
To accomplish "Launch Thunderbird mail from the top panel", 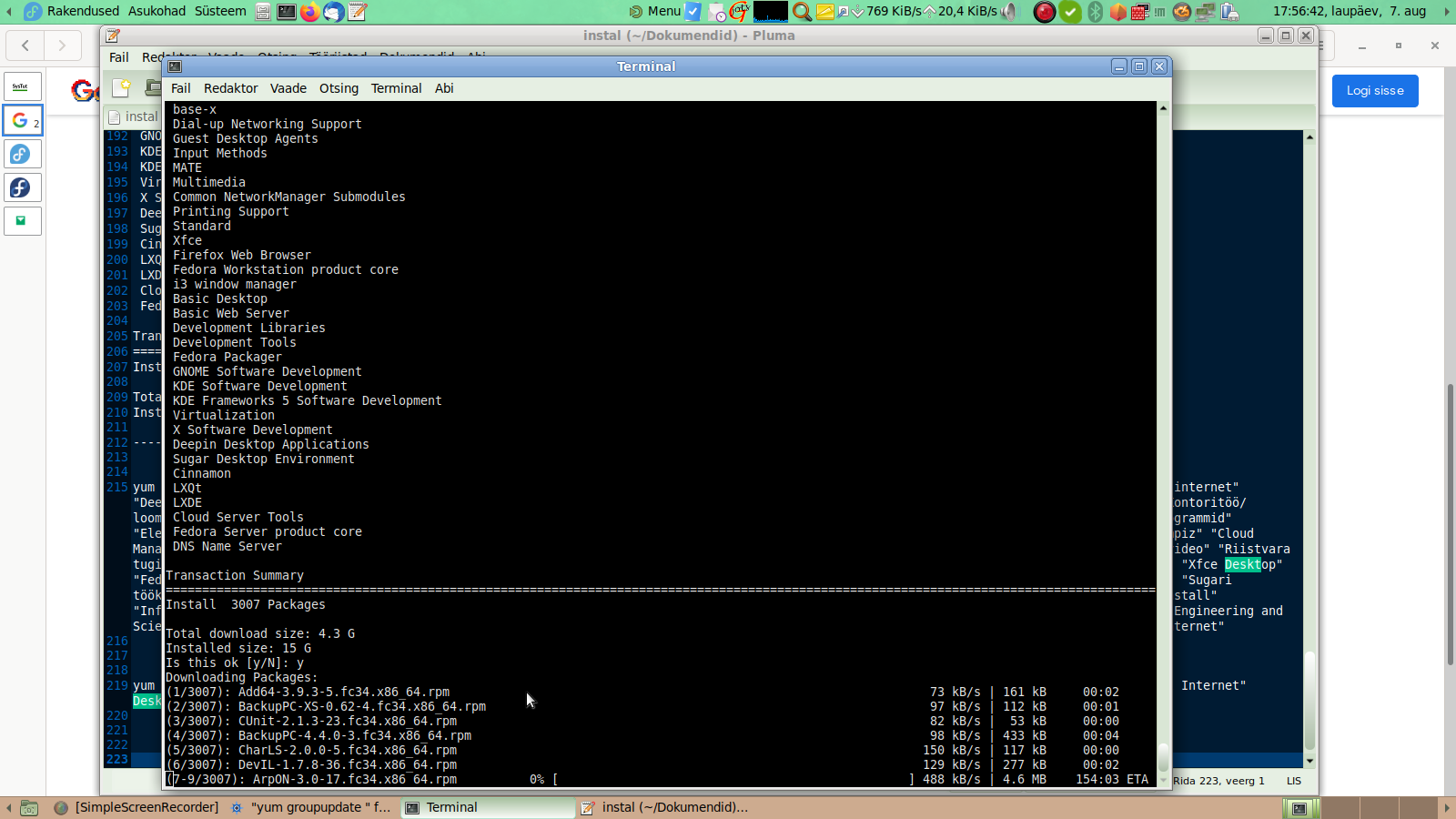I will [x=334, y=11].
